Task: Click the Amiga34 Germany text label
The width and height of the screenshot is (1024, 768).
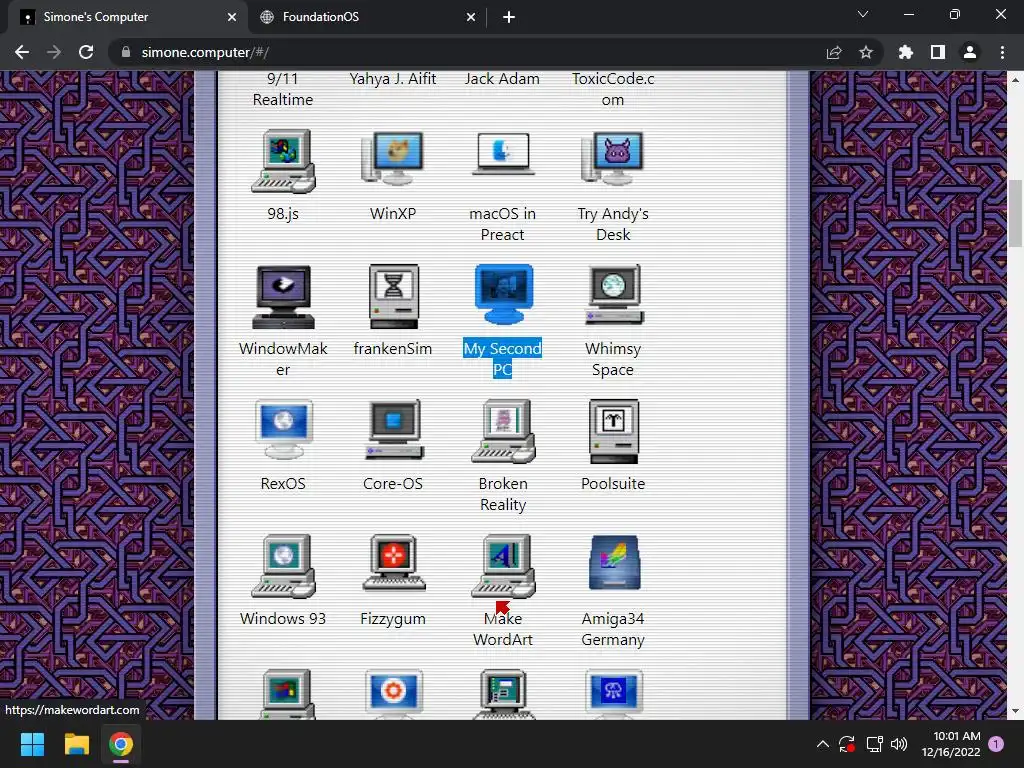Action: pos(613,629)
